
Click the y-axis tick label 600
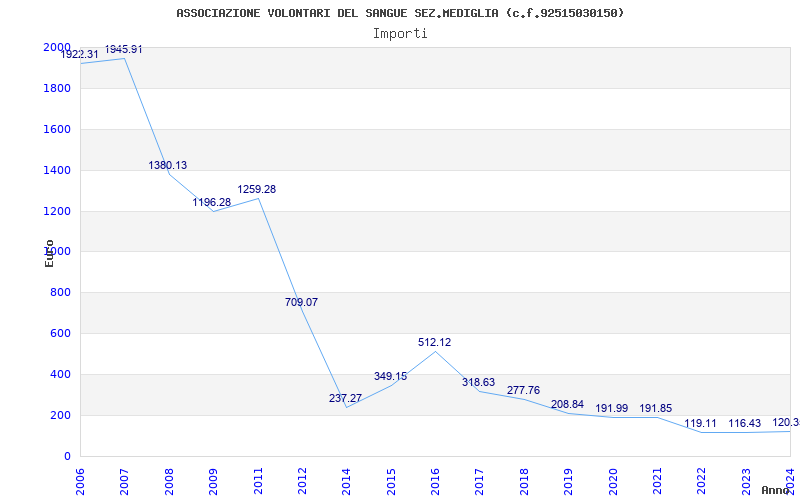[61, 333]
